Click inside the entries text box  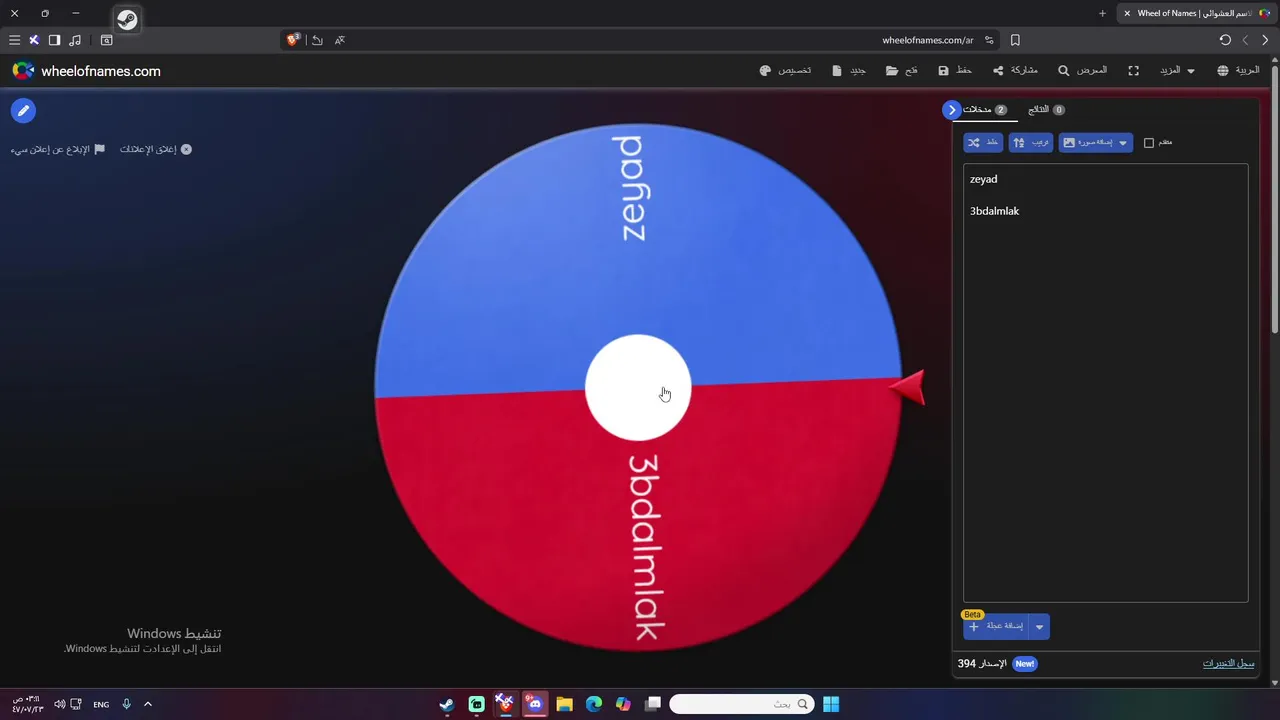coord(1105,383)
